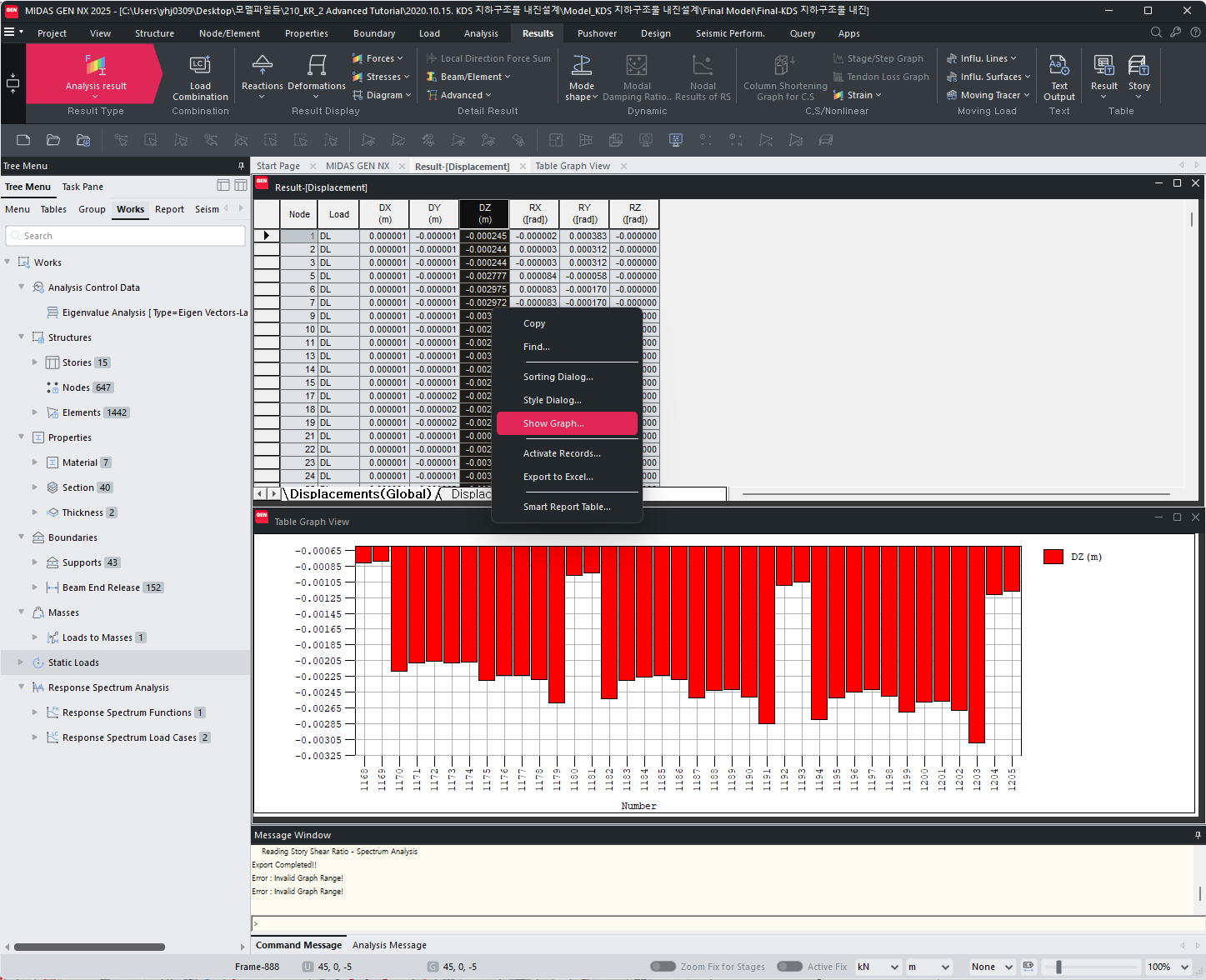The width and height of the screenshot is (1206, 980).
Task: Click the unit conversion icon in status bar
Action: (x=1028, y=967)
